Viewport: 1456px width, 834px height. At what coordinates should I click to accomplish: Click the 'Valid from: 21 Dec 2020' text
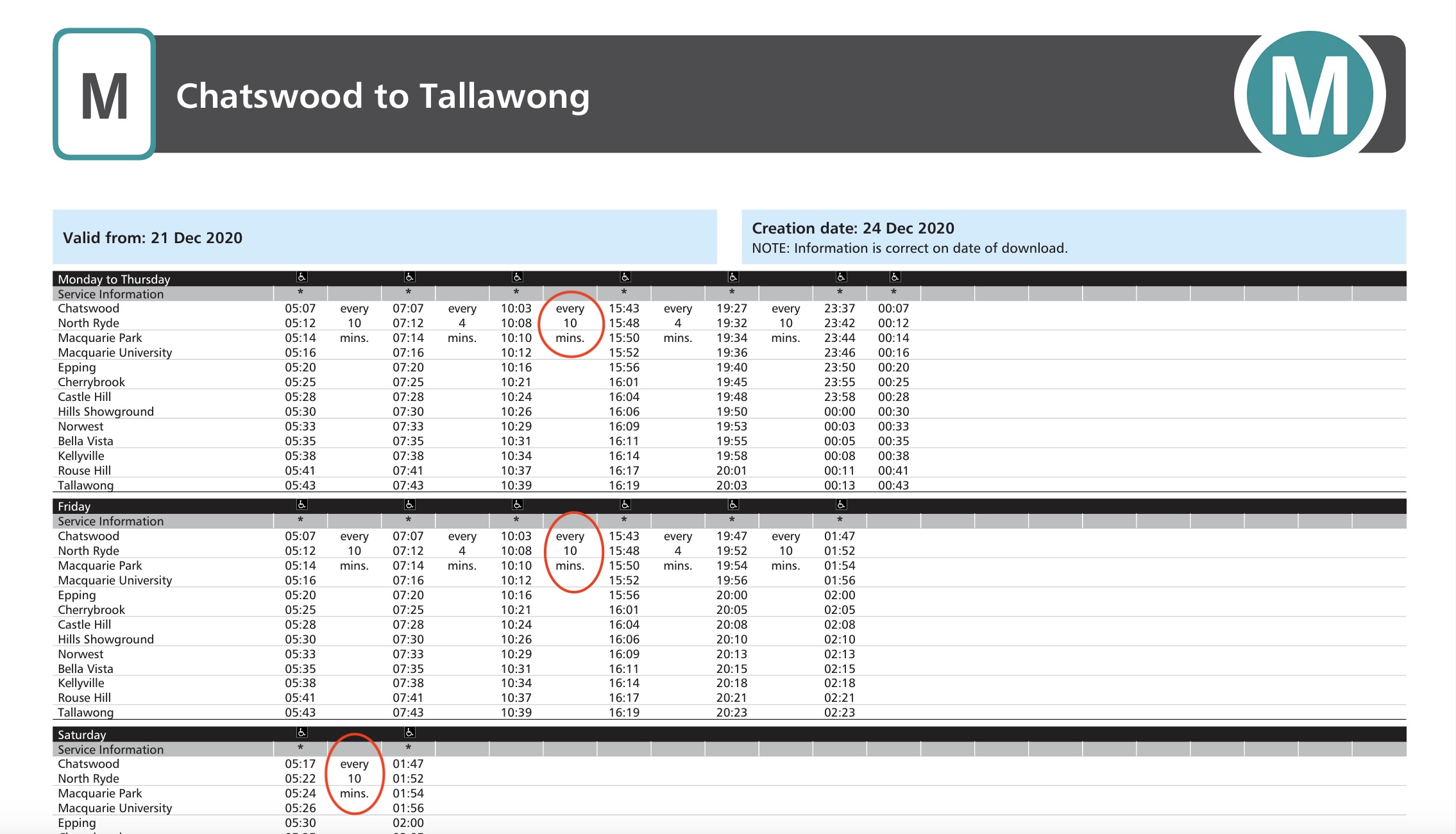(153, 238)
